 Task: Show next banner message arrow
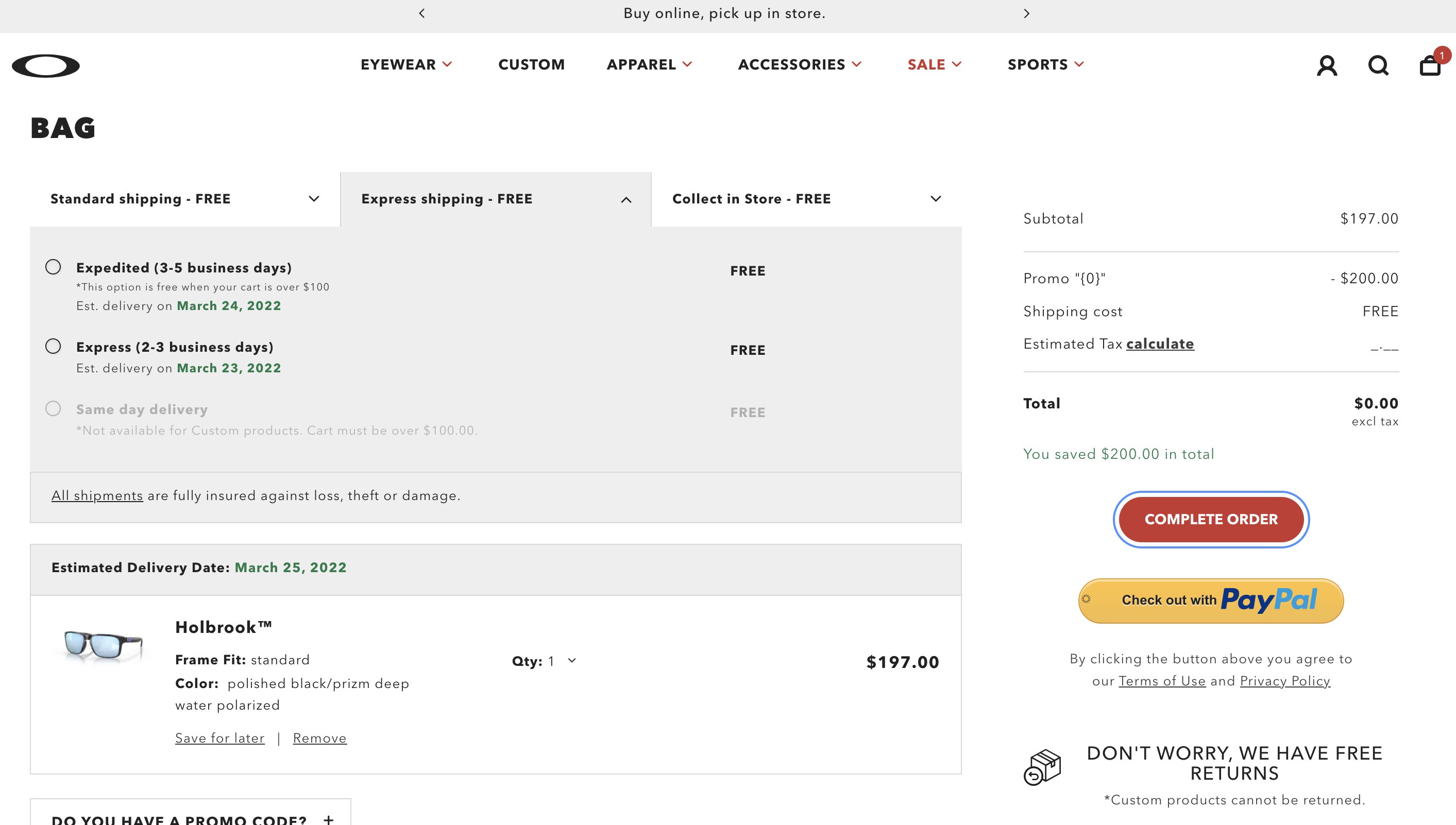tap(1026, 13)
